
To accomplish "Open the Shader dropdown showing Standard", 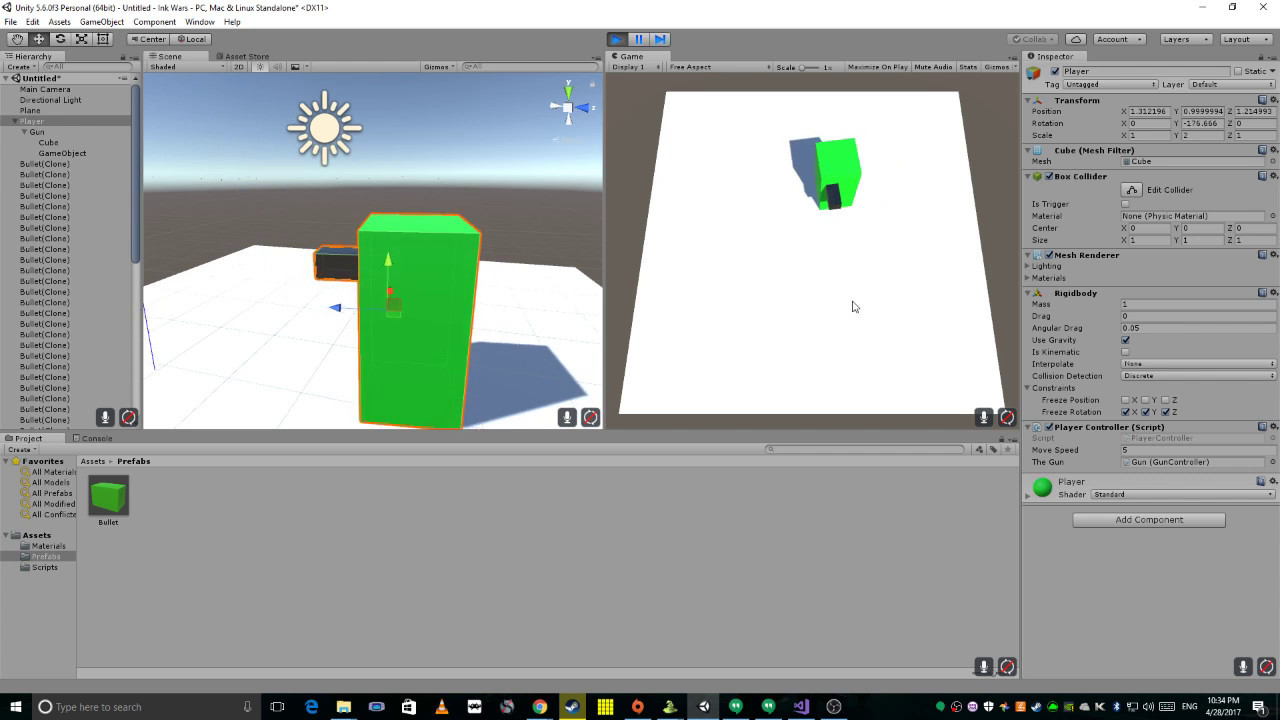I will pos(1183,495).
